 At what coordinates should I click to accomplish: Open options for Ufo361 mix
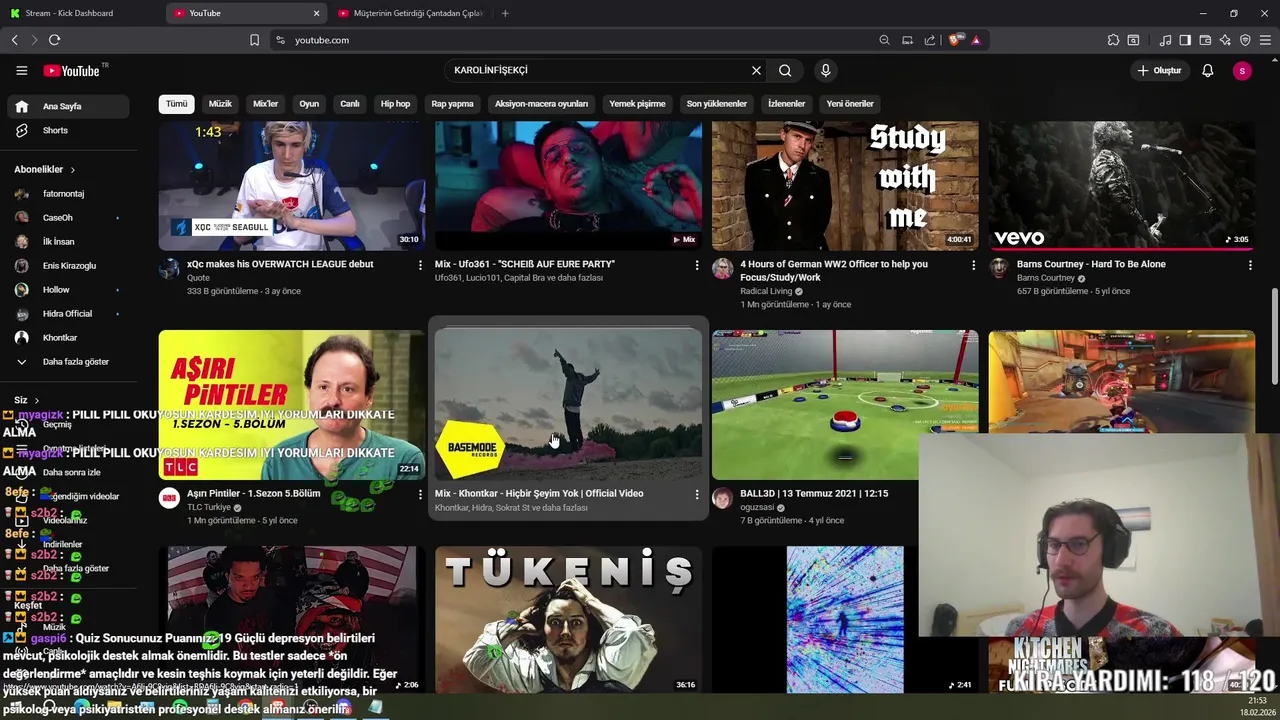pyautogui.click(x=697, y=265)
